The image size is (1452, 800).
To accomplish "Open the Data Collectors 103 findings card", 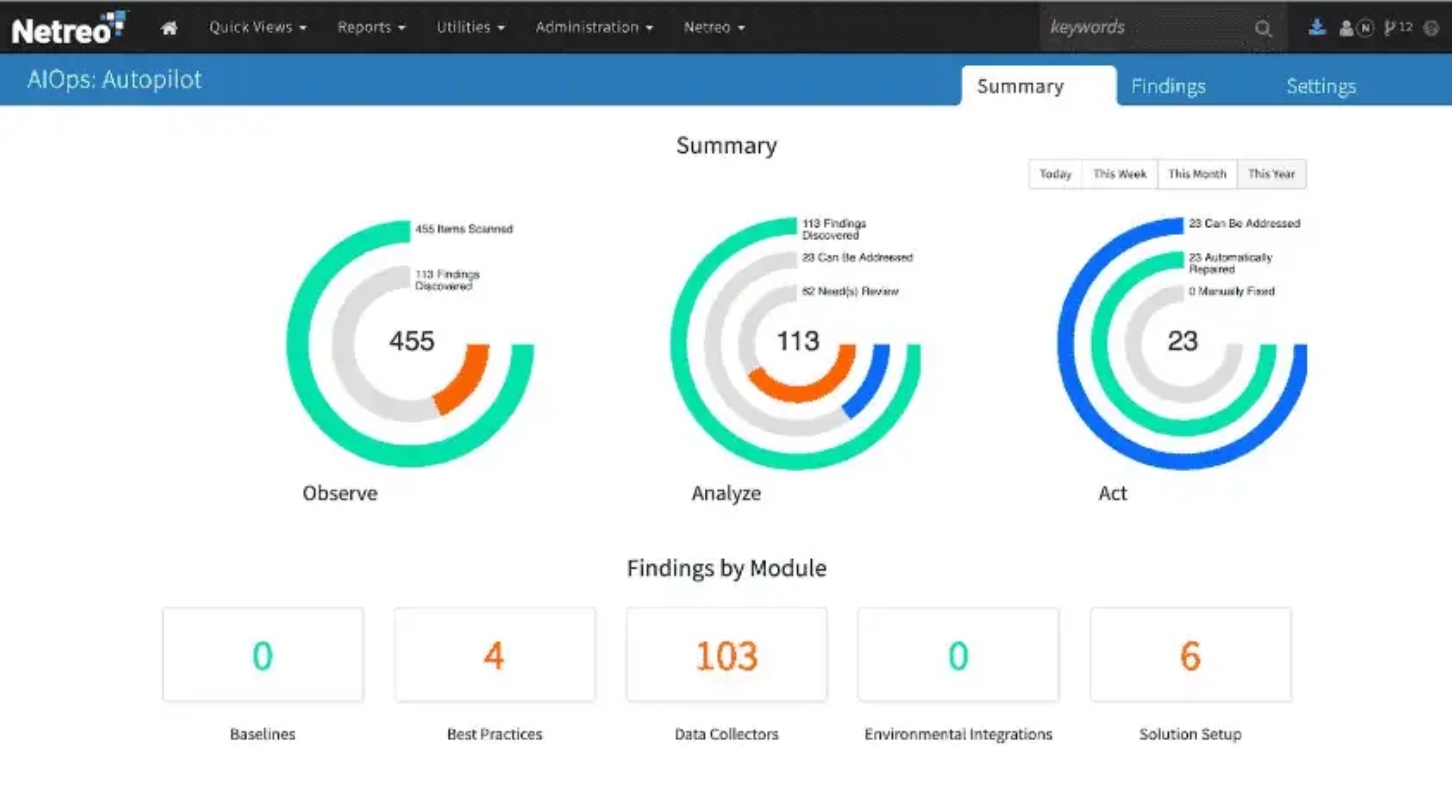I will point(727,655).
